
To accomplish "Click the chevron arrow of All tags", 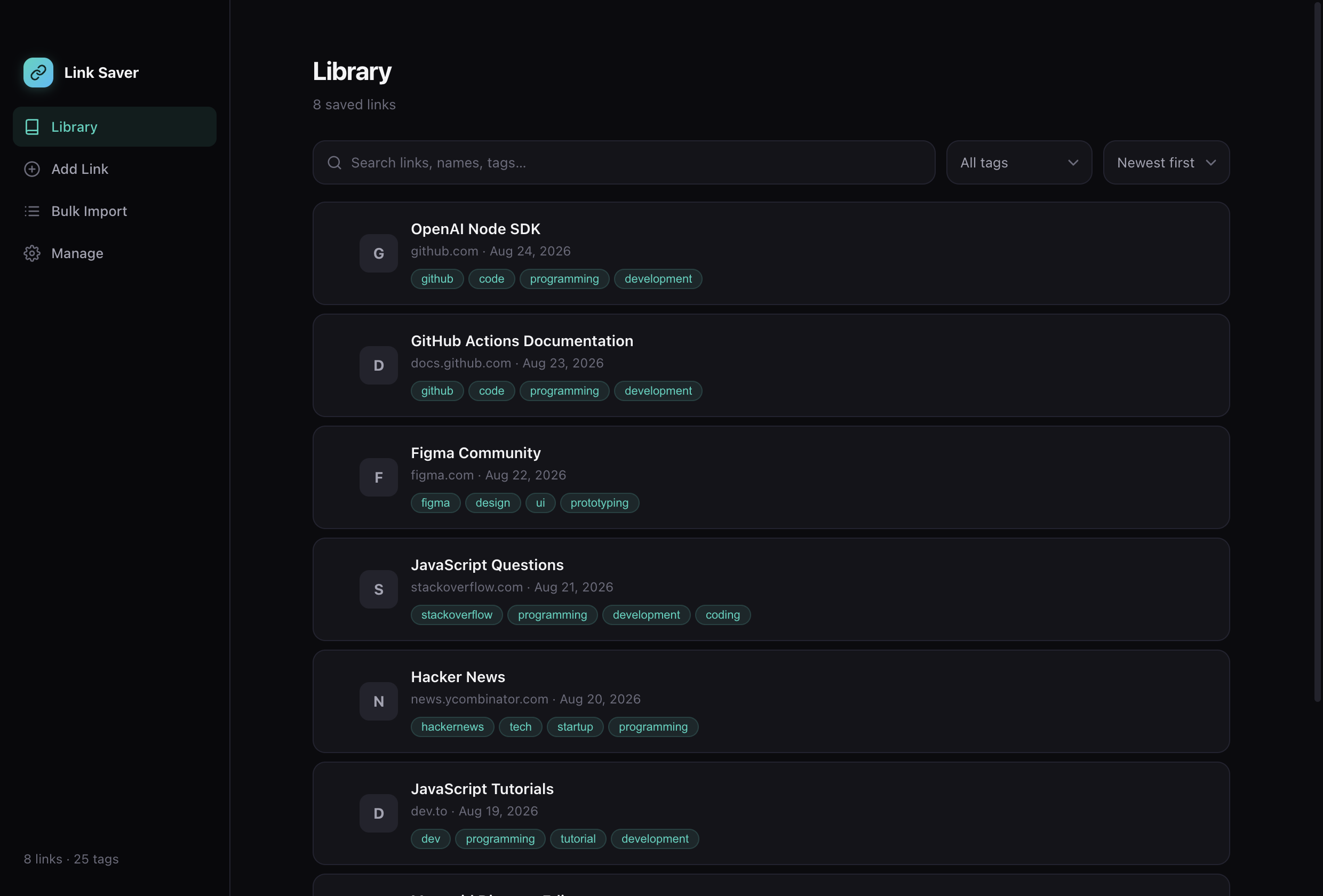I will pyautogui.click(x=1073, y=163).
